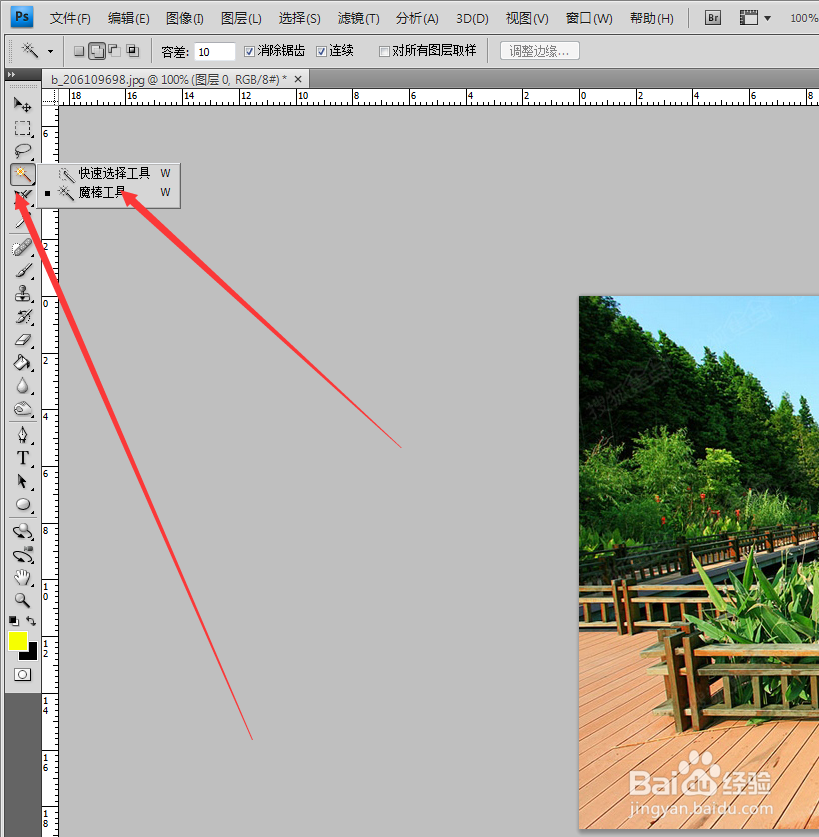Select the Hand tool

point(23,578)
